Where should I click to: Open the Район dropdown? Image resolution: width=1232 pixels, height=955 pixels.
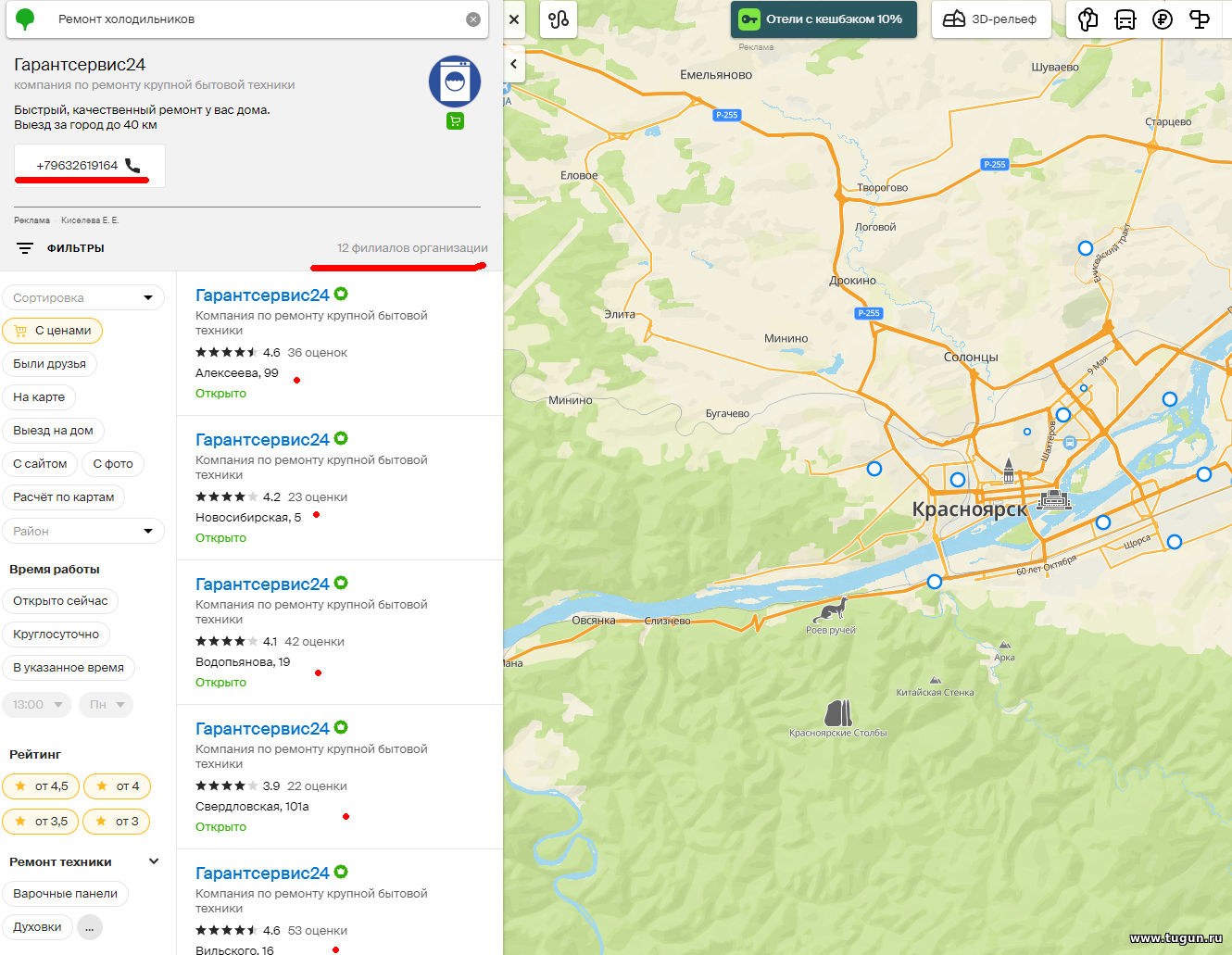click(83, 531)
